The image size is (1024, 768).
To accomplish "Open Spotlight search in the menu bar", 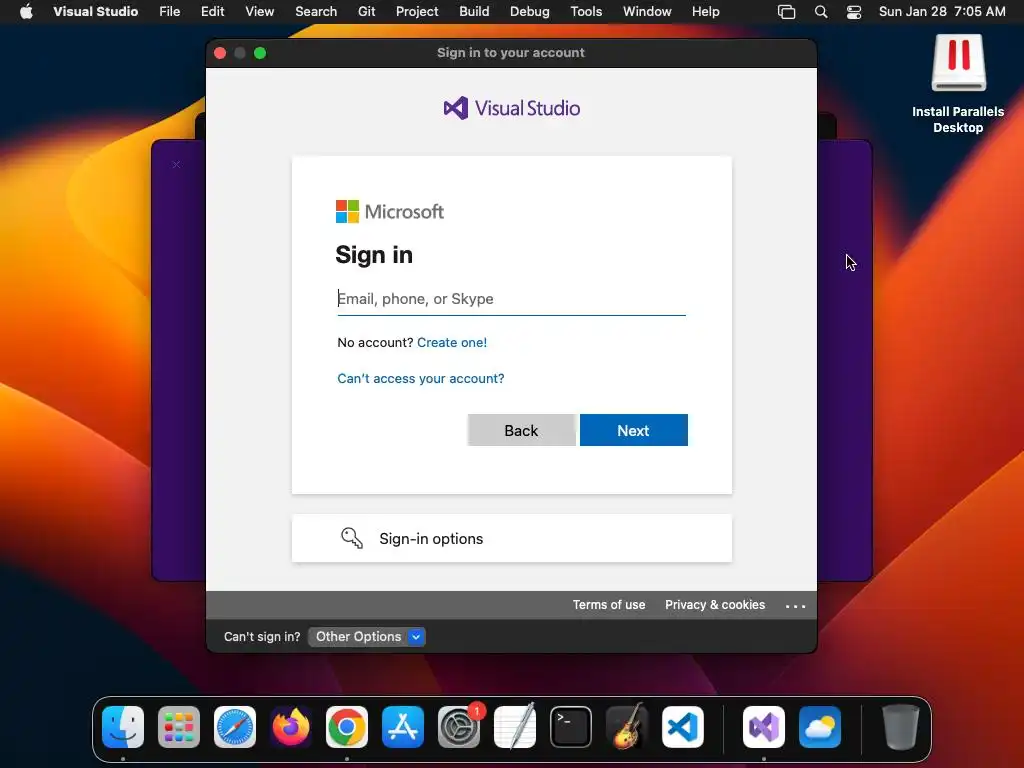I will [x=821, y=12].
